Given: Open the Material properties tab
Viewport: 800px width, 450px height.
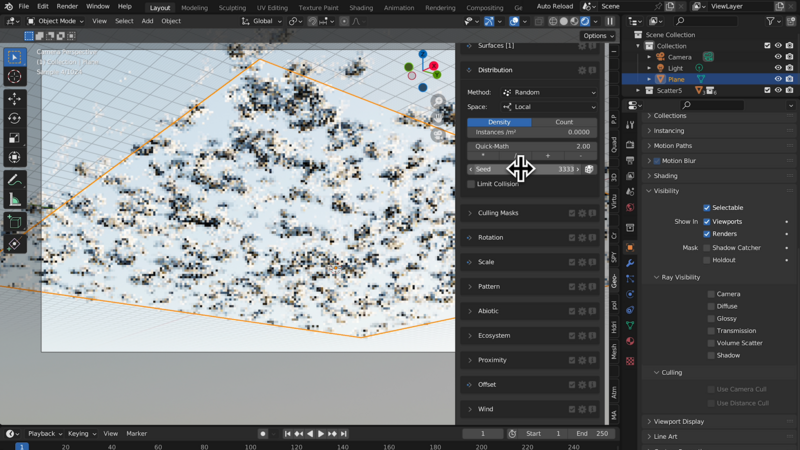Looking at the screenshot, I should coord(630,341).
